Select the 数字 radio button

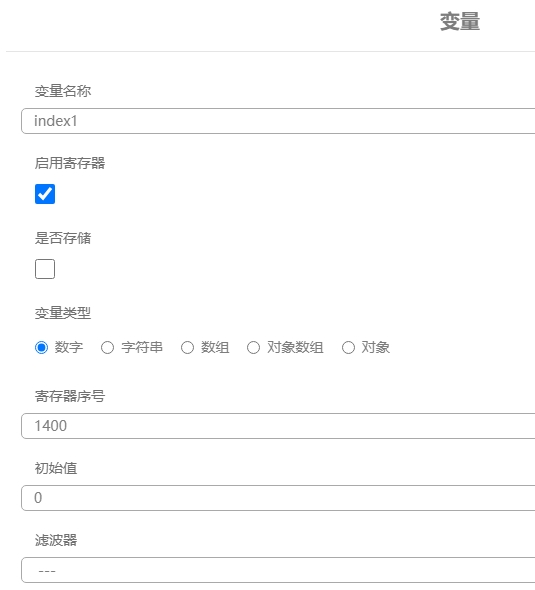[x=41, y=347]
